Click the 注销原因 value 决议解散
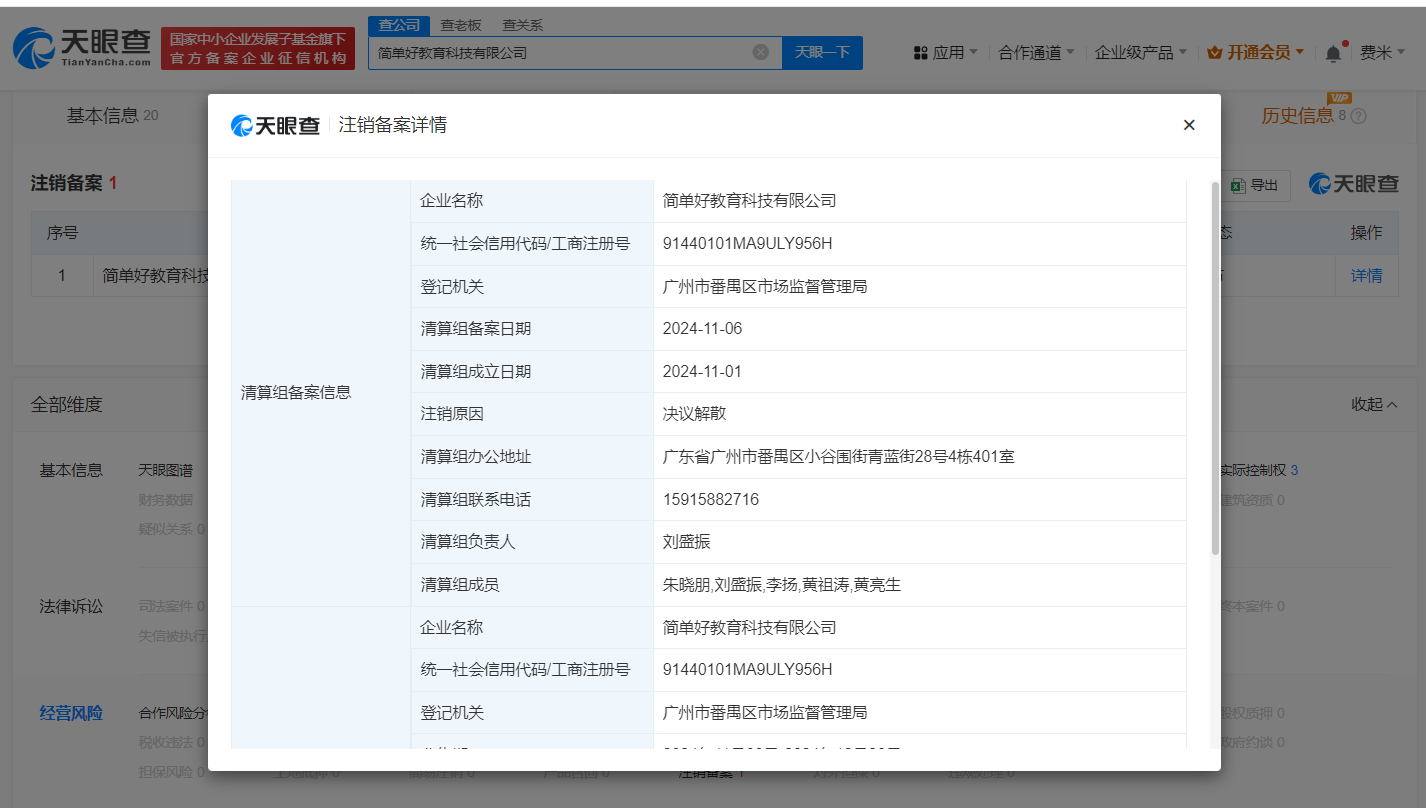Viewport: 1426px width, 808px height. point(695,413)
